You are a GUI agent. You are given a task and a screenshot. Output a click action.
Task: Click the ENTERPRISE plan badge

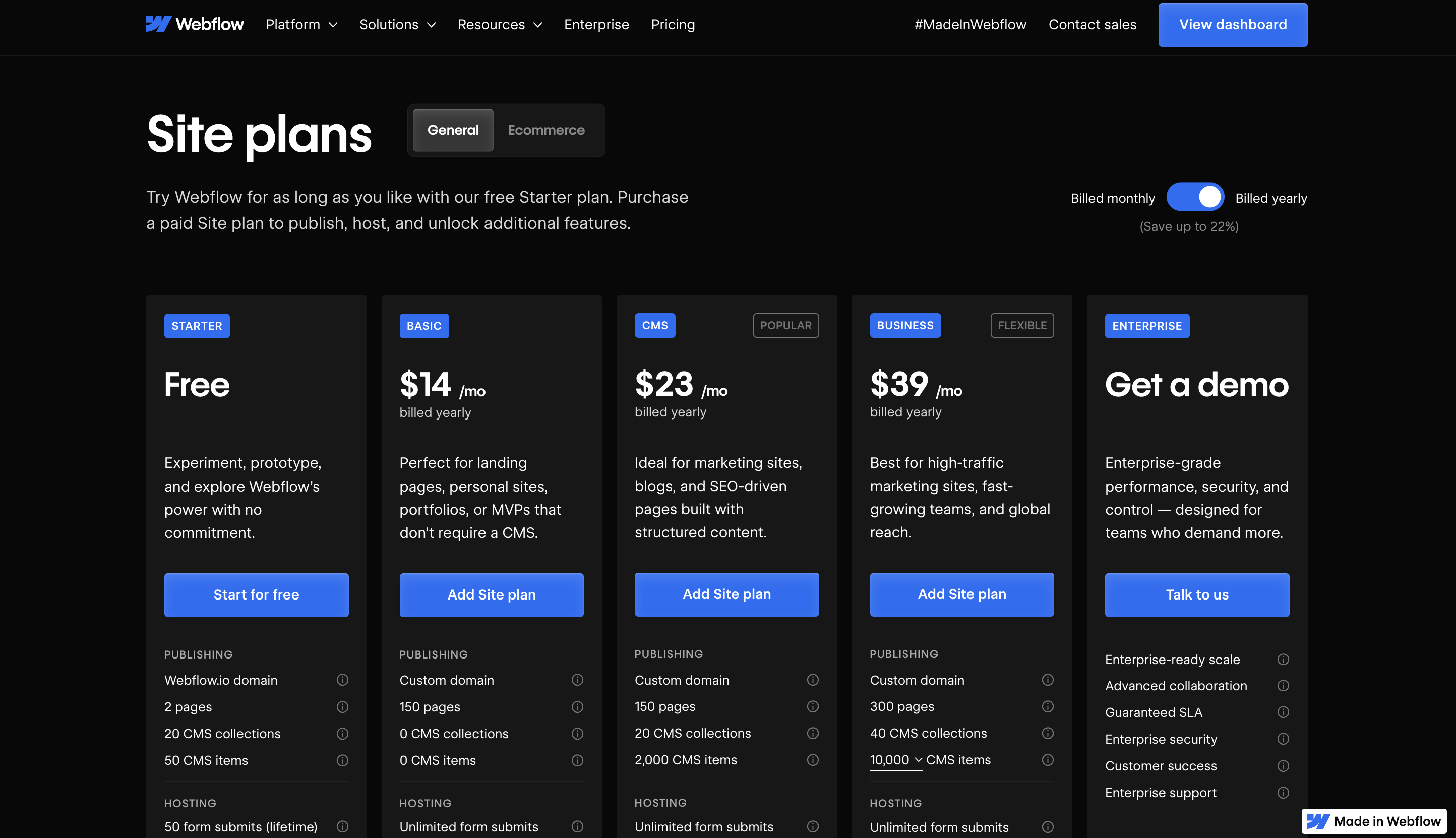click(x=1147, y=326)
